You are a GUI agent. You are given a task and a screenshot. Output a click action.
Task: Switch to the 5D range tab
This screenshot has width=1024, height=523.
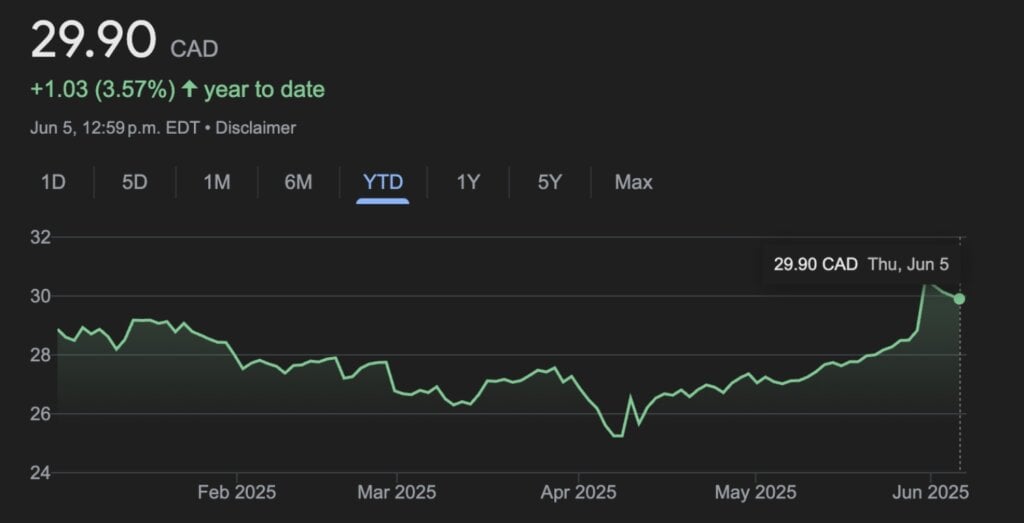pos(135,182)
